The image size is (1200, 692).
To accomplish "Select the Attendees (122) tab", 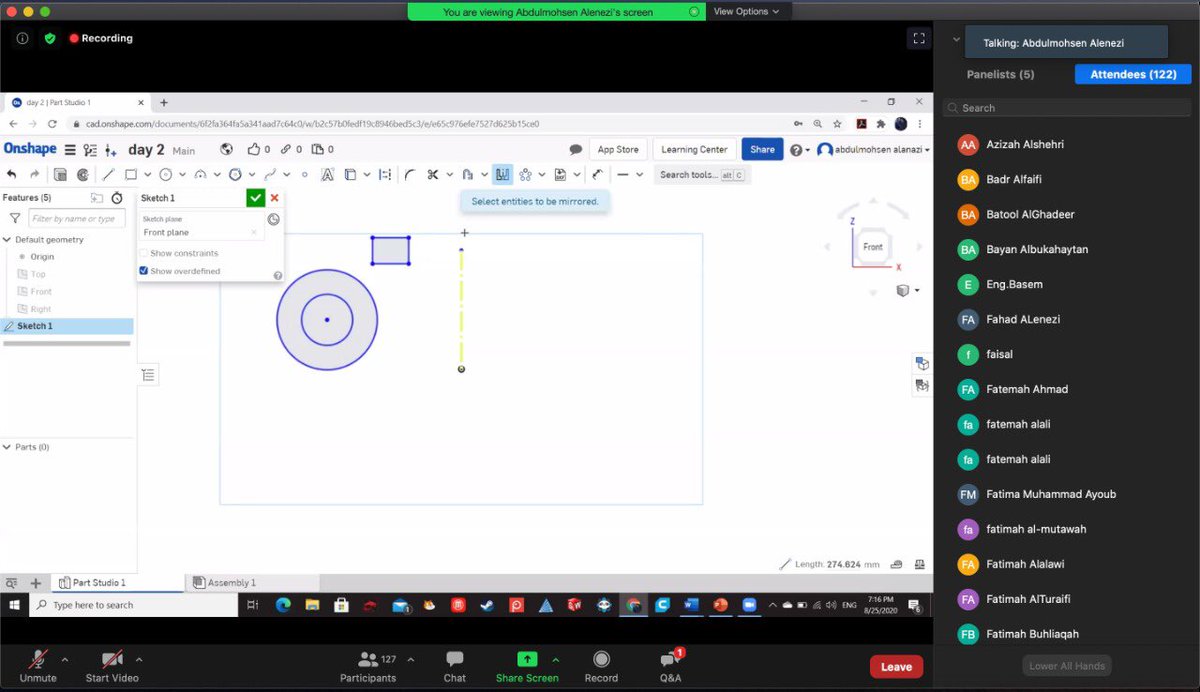I will point(1133,74).
